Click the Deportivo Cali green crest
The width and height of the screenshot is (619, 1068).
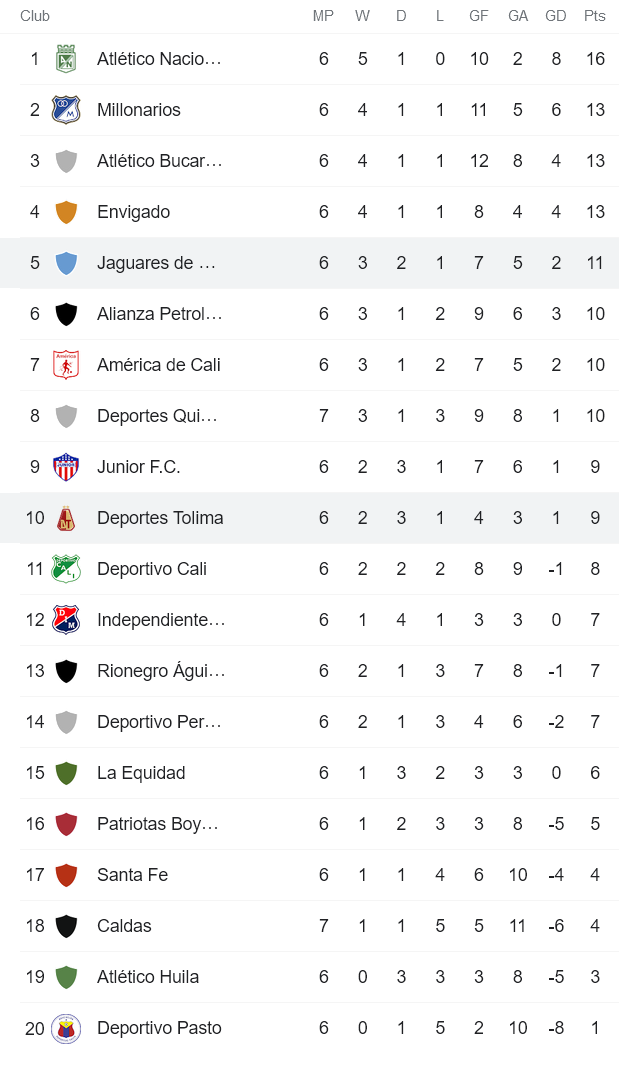coord(64,568)
